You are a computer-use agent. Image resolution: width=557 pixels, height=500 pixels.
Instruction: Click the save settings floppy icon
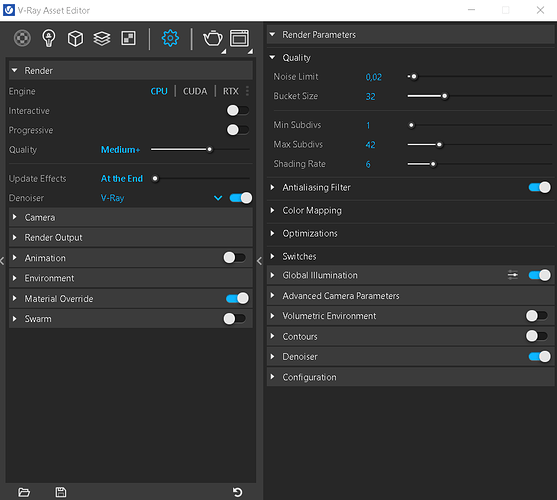click(x=61, y=492)
